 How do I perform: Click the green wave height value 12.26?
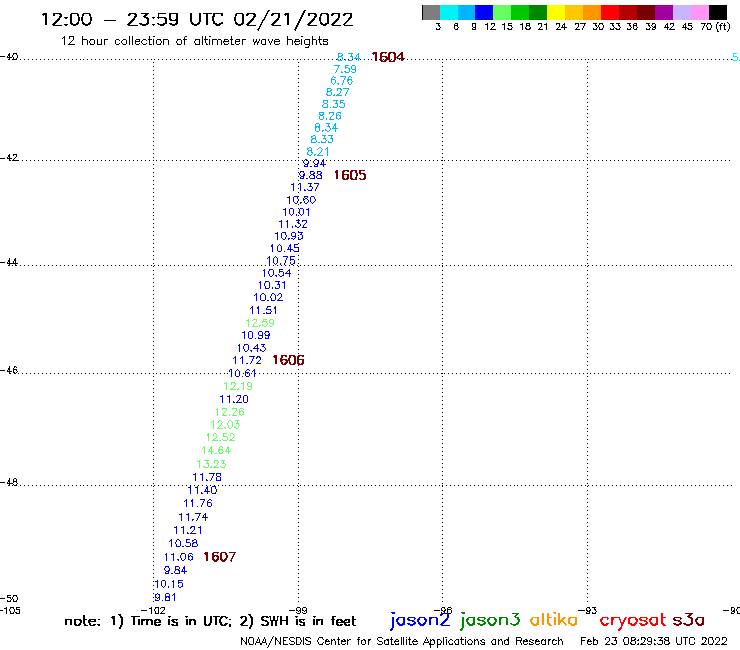click(x=230, y=412)
